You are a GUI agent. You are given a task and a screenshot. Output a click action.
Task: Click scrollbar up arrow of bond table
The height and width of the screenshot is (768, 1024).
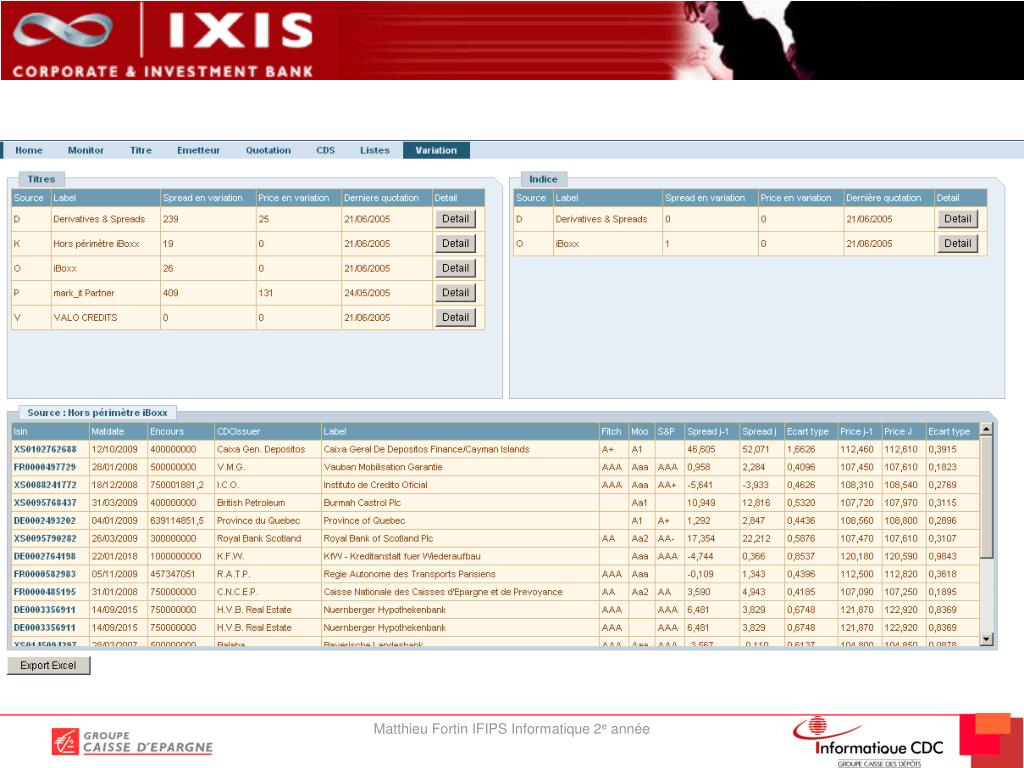tap(986, 429)
